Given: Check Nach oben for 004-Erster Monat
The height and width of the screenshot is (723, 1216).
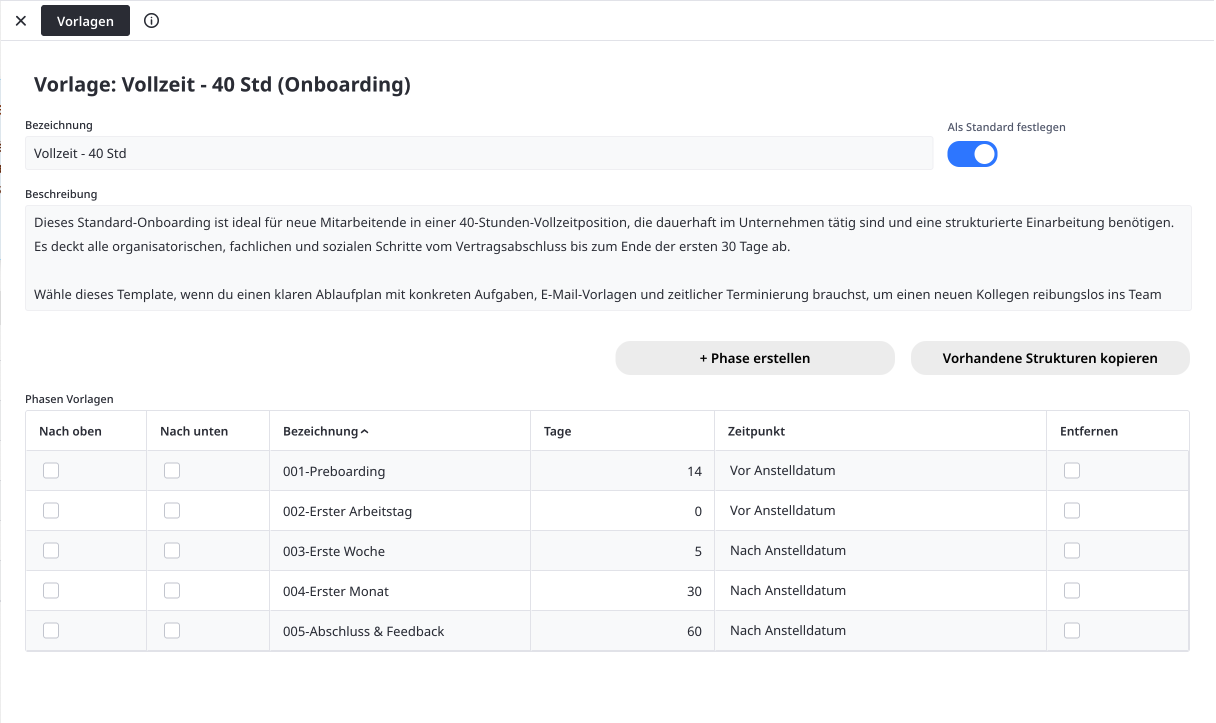Looking at the screenshot, I should pyautogui.click(x=51, y=591).
